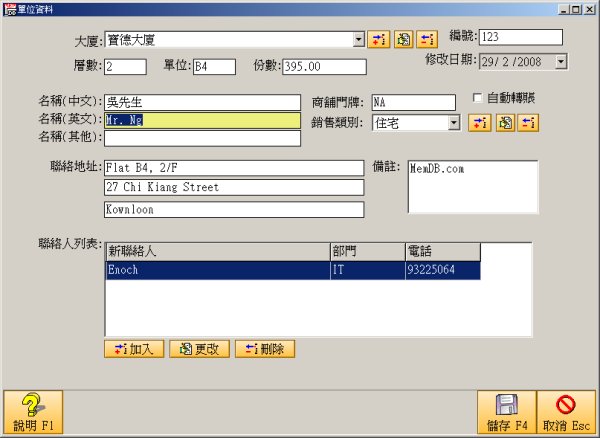Click the 刪除 delete contact button

click(265, 349)
